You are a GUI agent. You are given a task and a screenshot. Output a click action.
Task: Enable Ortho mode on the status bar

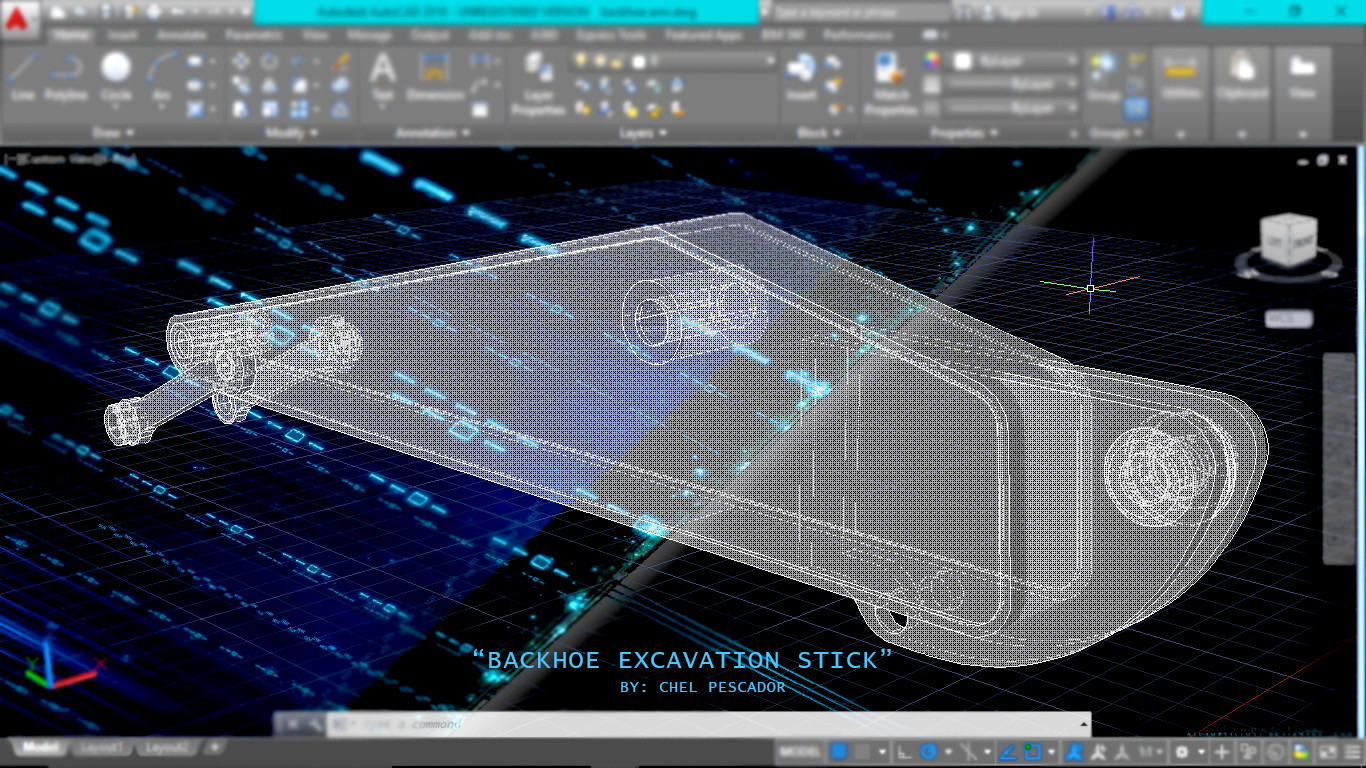click(x=902, y=752)
